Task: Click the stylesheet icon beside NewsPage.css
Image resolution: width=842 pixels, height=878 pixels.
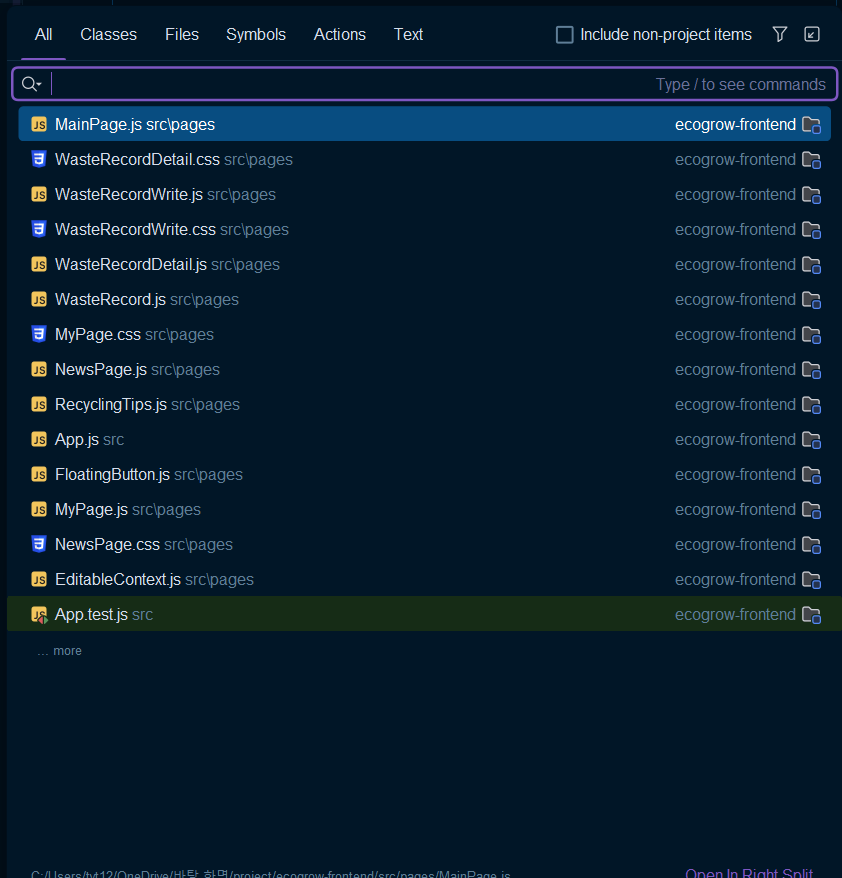Action: pos(38,544)
